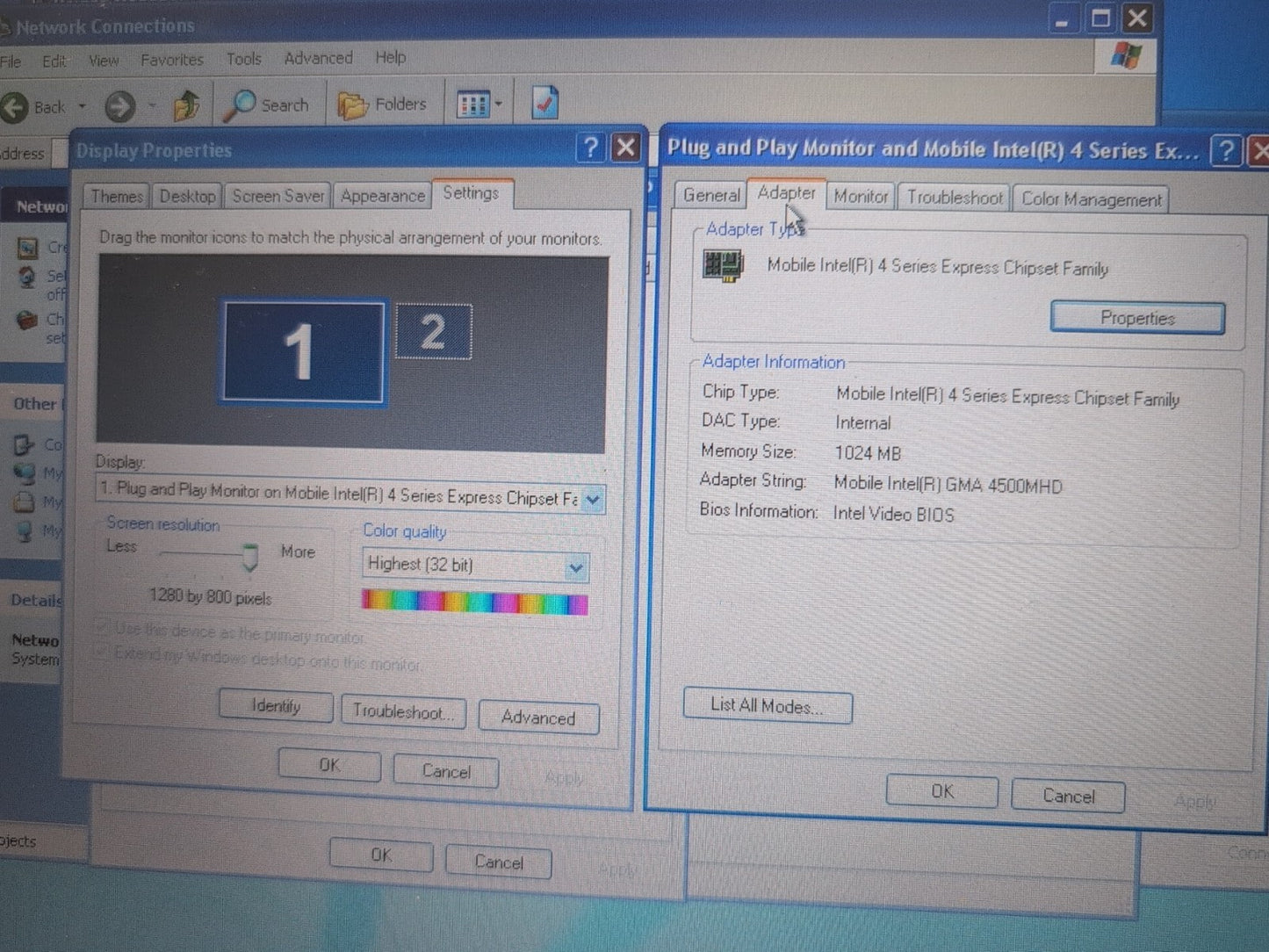Click the '1024 MB' memory size value
1269x952 pixels.
click(x=868, y=453)
